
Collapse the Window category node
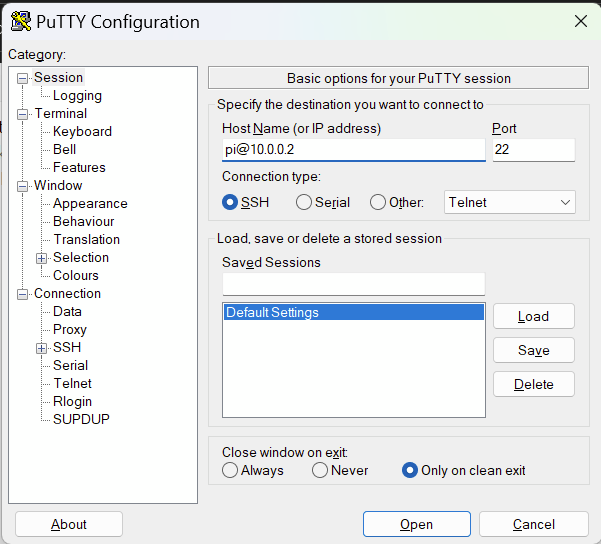23,186
